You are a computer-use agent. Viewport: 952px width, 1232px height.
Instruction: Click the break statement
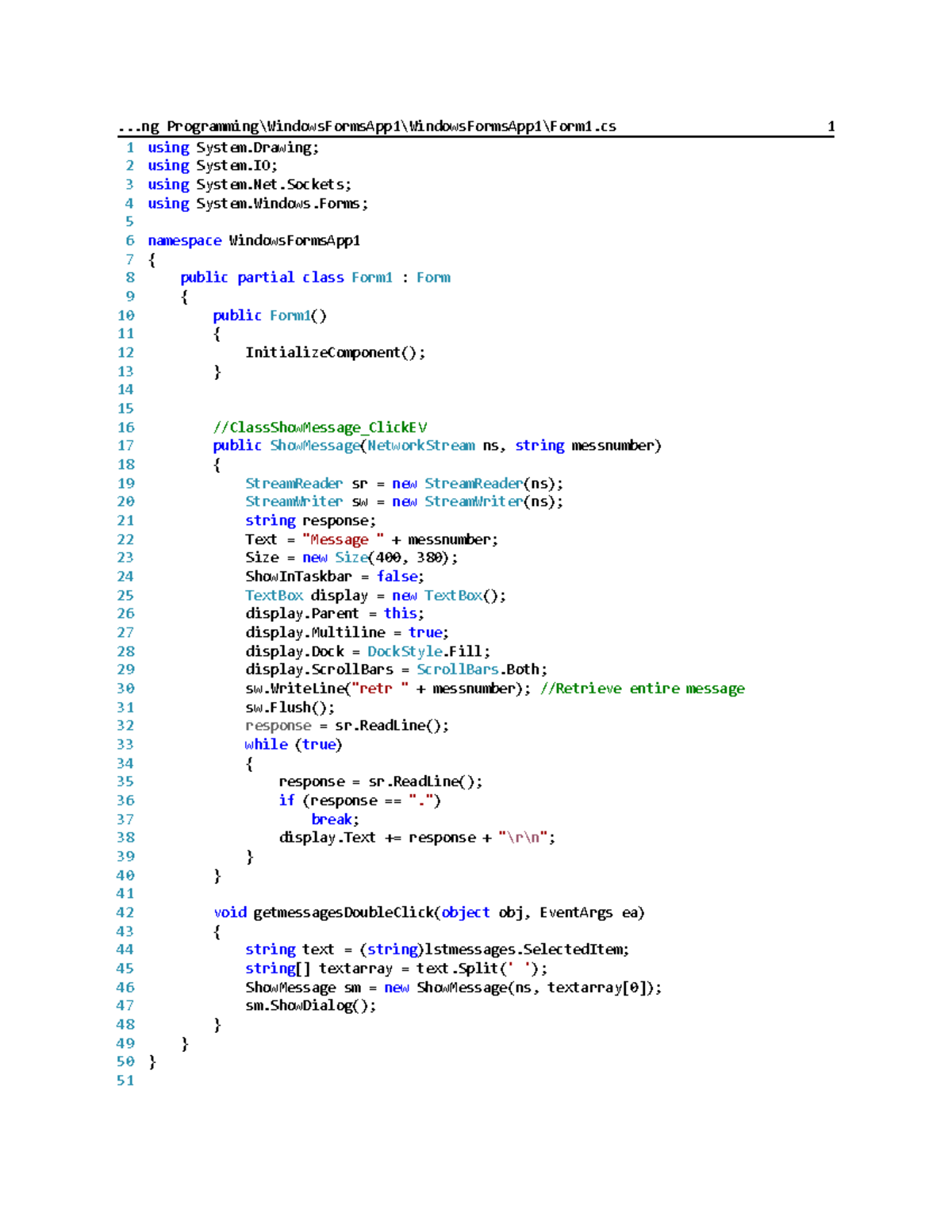pyautogui.click(x=335, y=819)
